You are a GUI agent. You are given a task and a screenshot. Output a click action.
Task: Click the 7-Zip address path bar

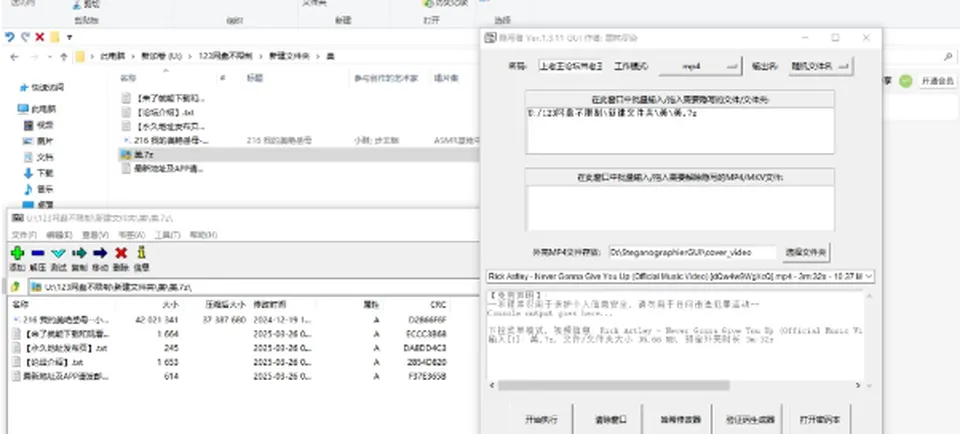point(254,286)
